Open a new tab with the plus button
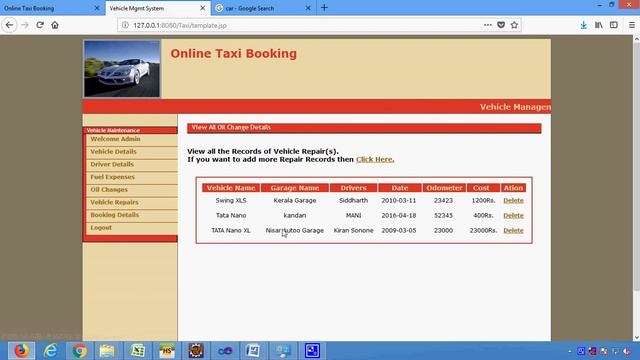The width and height of the screenshot is (640, 360). tap(324, 8)
